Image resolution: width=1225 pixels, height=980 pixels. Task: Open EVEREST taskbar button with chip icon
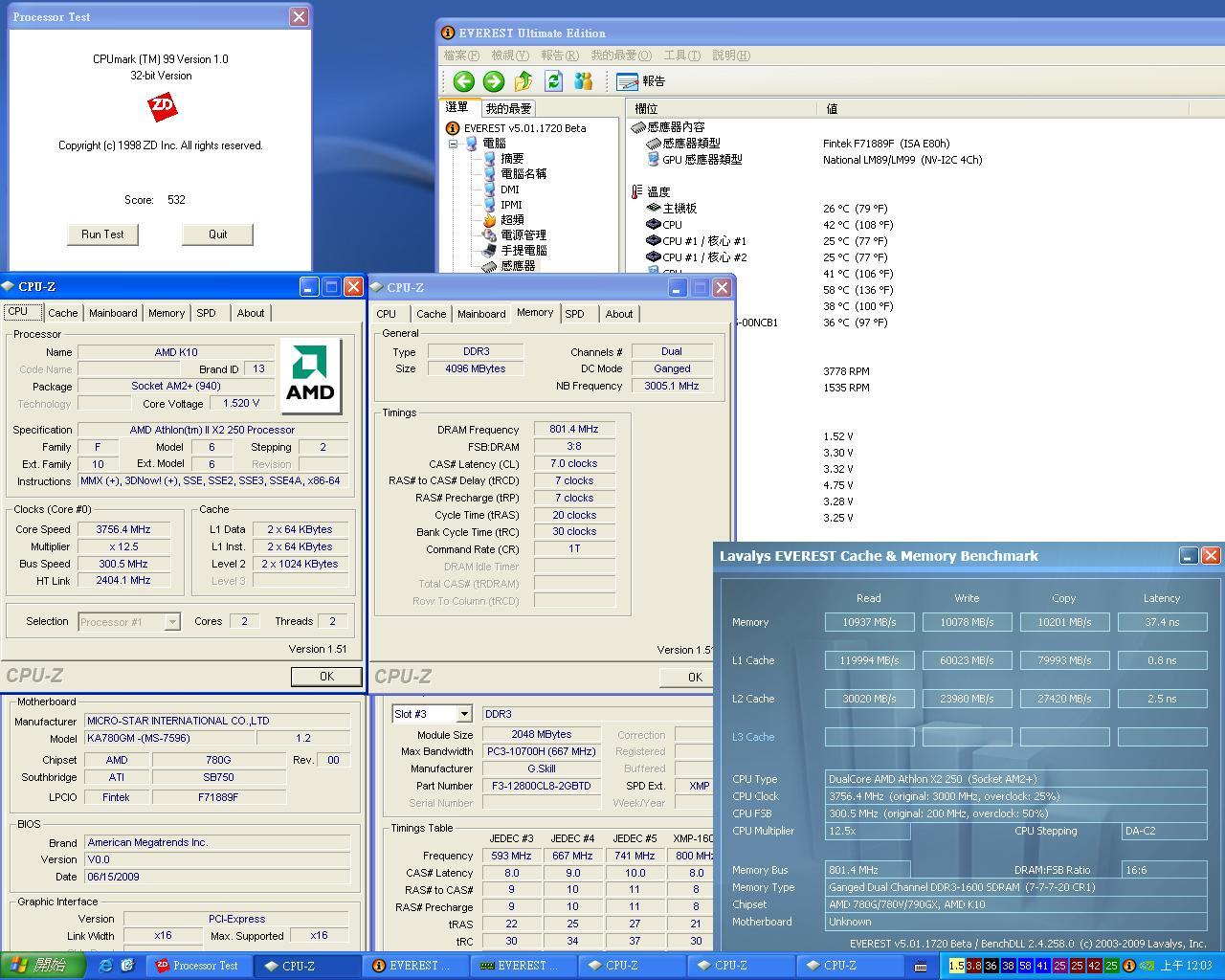point(525,966)
